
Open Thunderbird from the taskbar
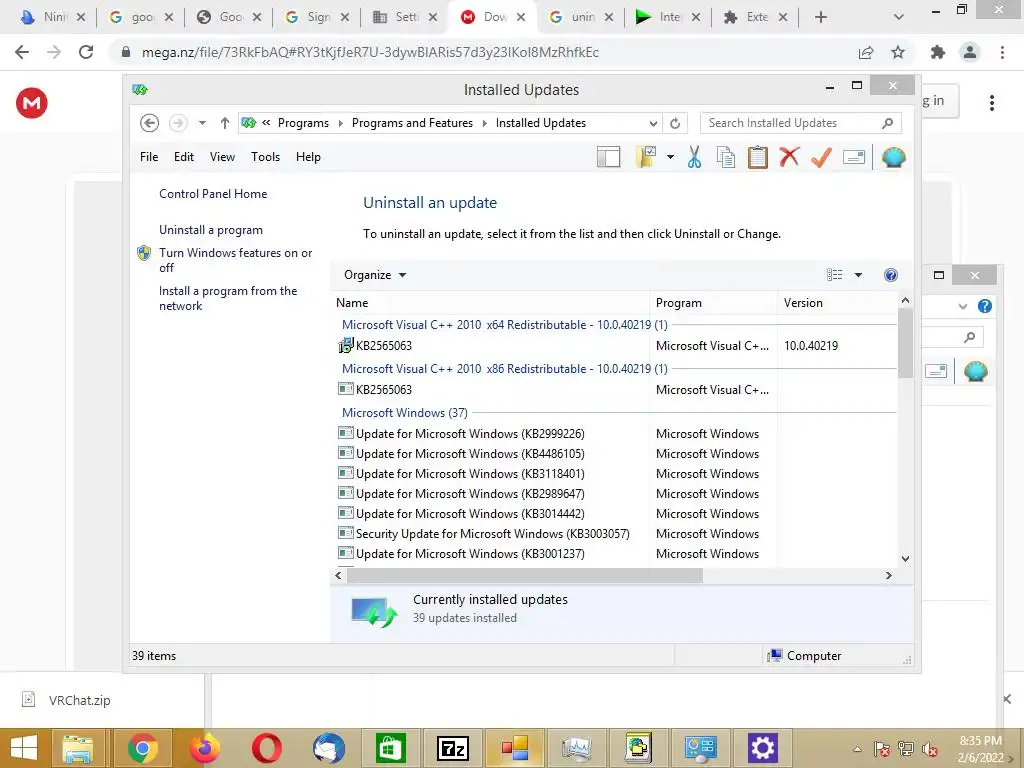click(328, 748)
